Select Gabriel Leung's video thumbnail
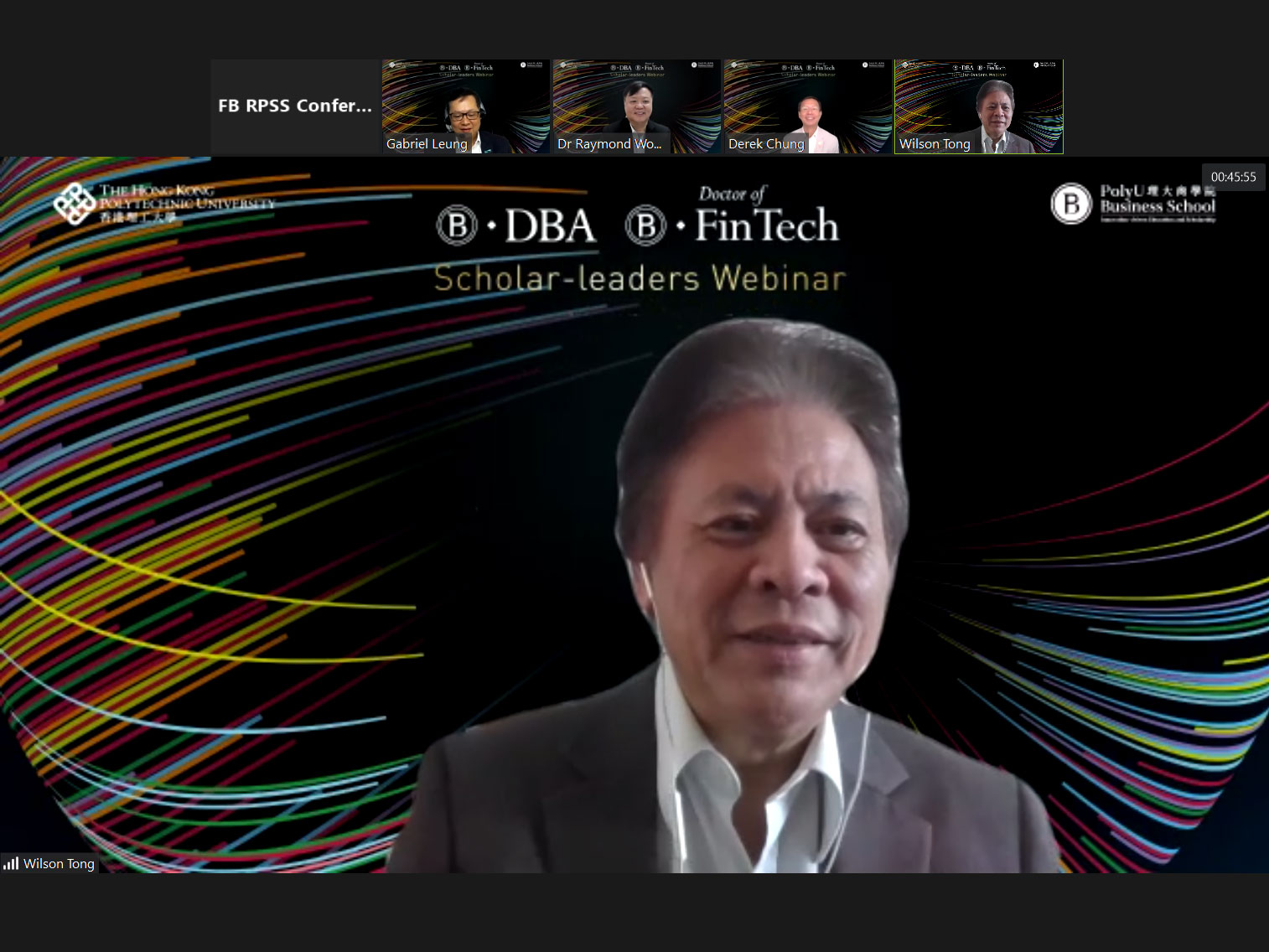Screen dimensions: 1269x952 [466, 106]
